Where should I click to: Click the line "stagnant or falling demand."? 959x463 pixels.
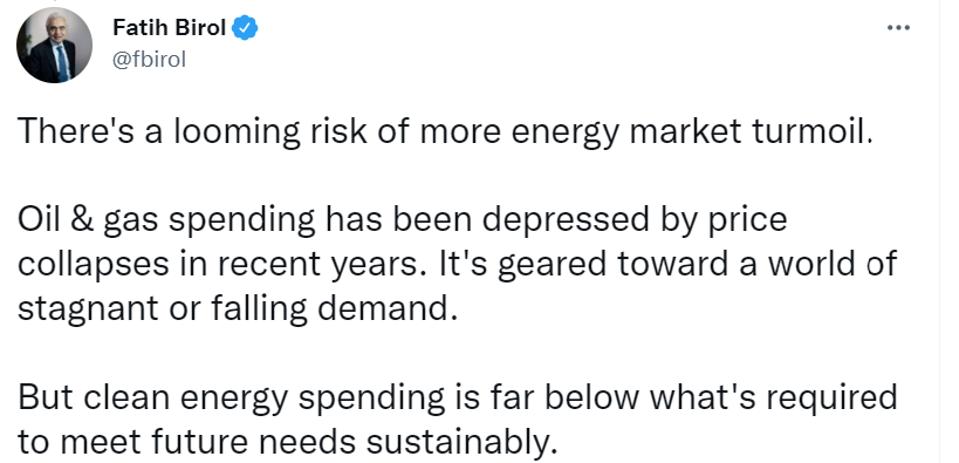coord(238,308)
